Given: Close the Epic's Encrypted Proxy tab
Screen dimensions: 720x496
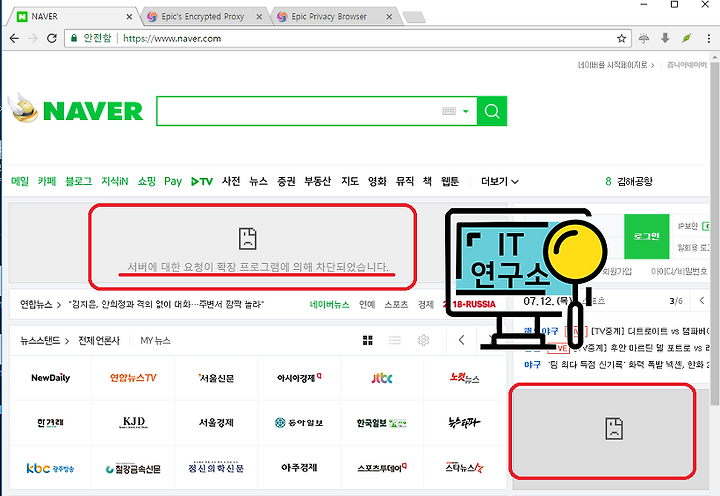Looking at the screenshot, I should (x=259, y=17).
